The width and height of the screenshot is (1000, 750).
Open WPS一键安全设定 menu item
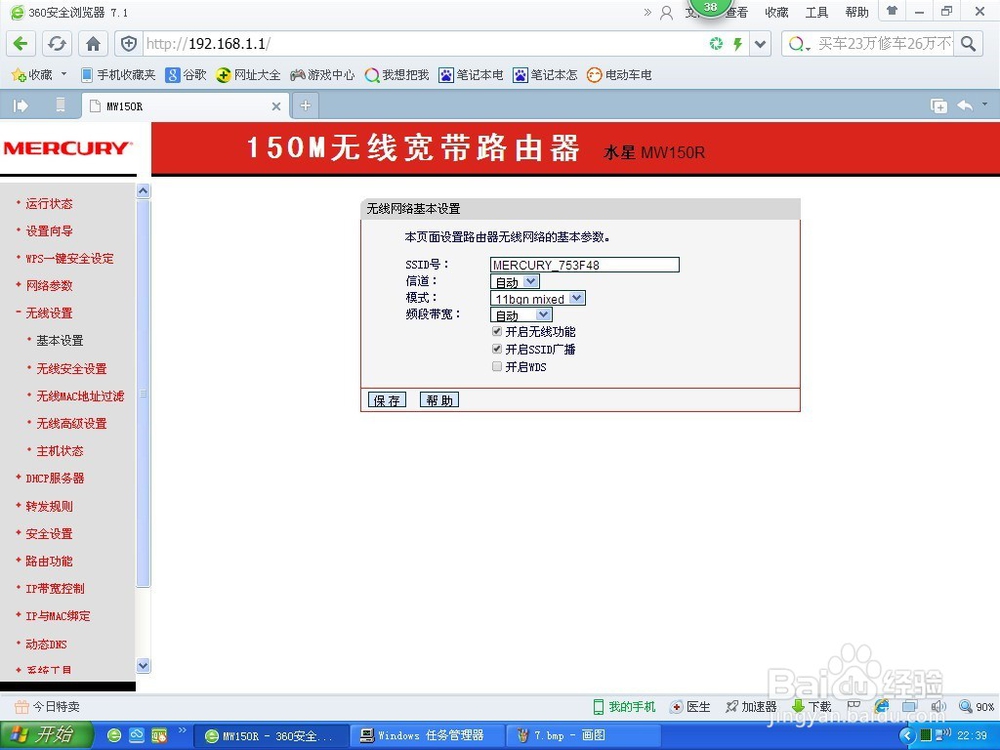click(x=70, y=258)
